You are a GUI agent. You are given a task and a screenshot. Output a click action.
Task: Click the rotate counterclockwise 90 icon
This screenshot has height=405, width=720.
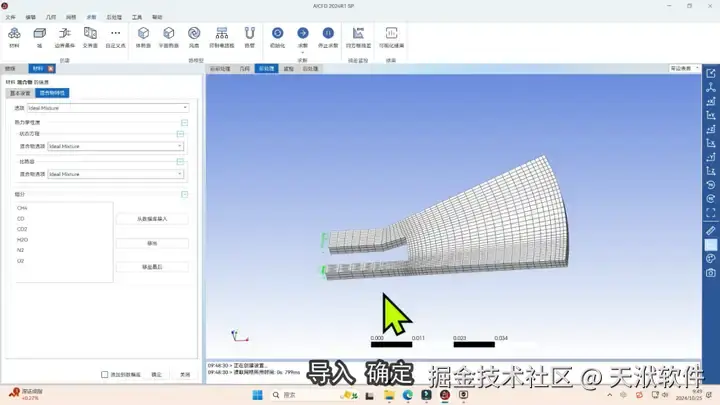pyautogui.click(x=711, y=185)
